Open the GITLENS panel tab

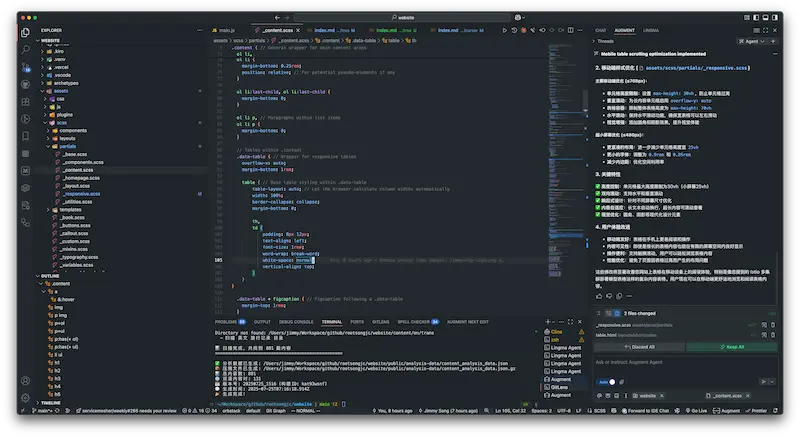pos(381,322)
